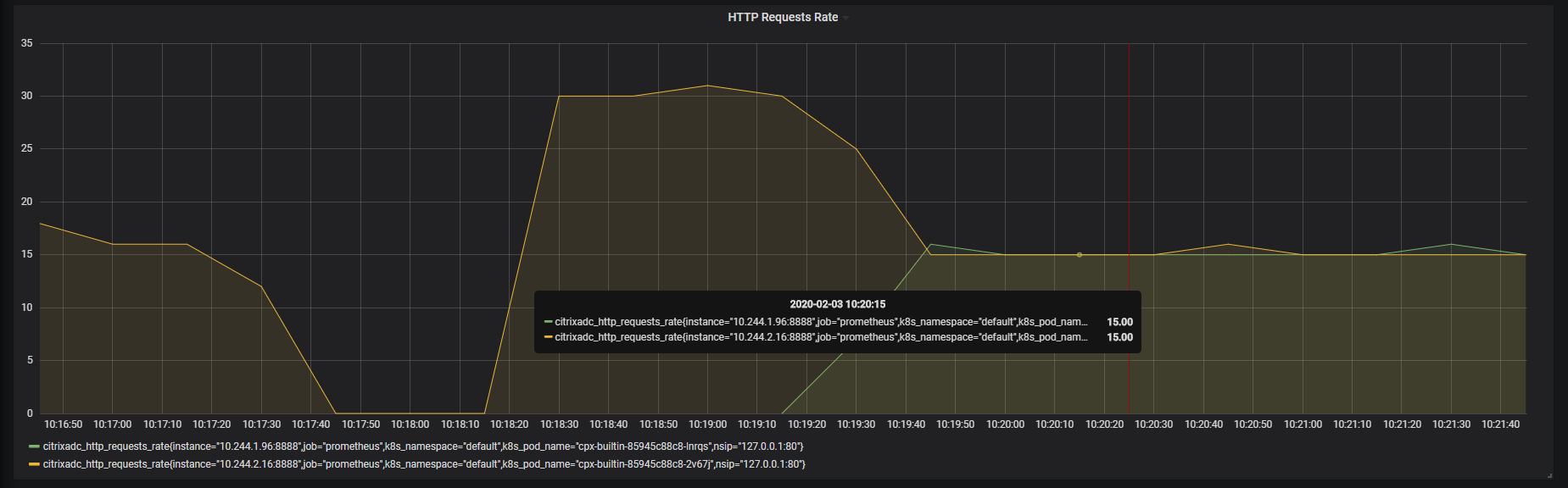Viewport: 1568px width, 488px height.
Task: Click y-axis label 30
Action: click(27, 96)
